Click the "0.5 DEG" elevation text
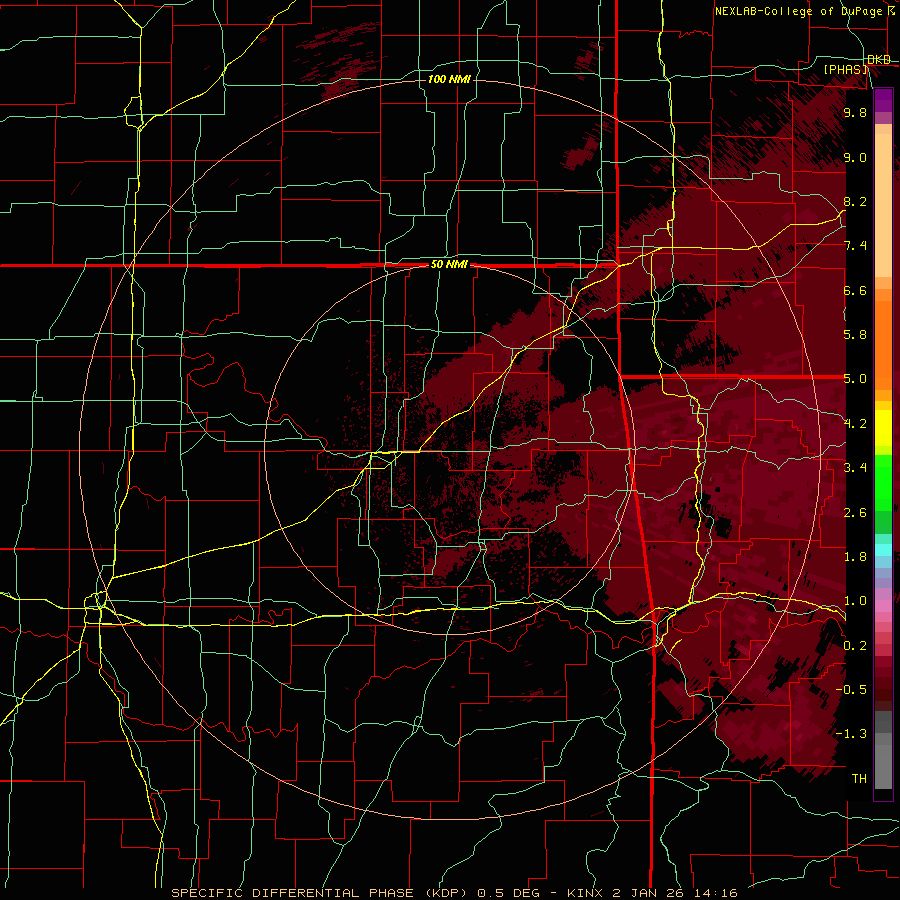 [509, 893]
